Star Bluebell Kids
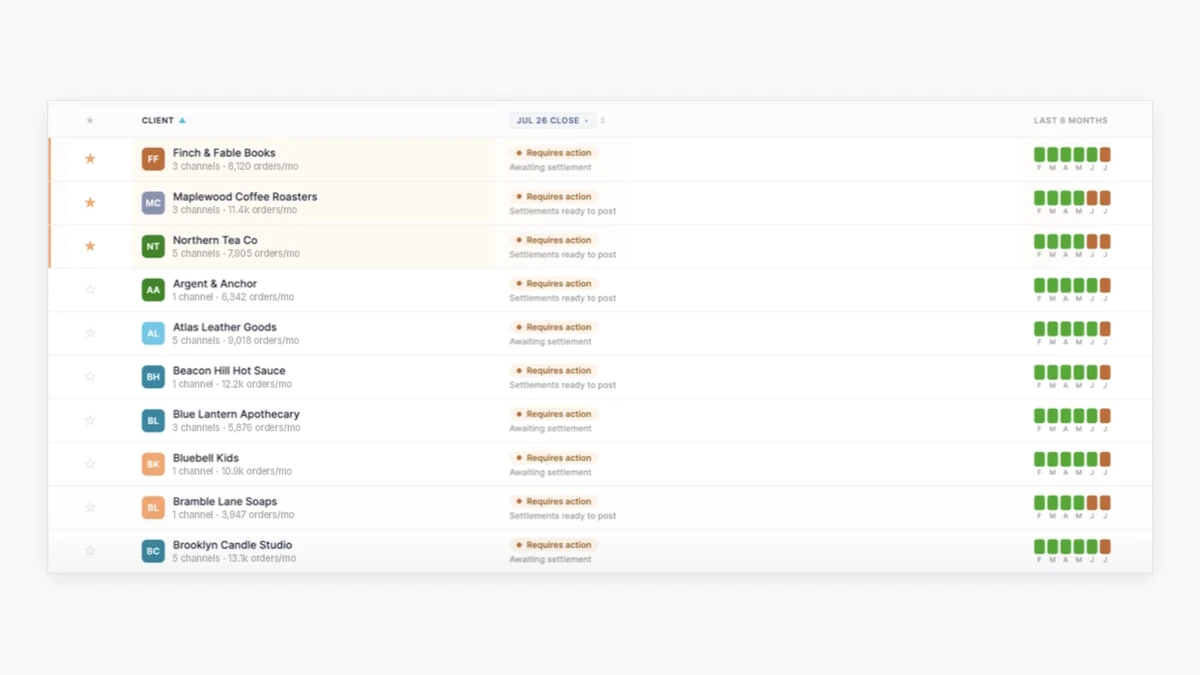This screenshot has width=1200, height=675. pyautogui.click(x=90, y=464)
